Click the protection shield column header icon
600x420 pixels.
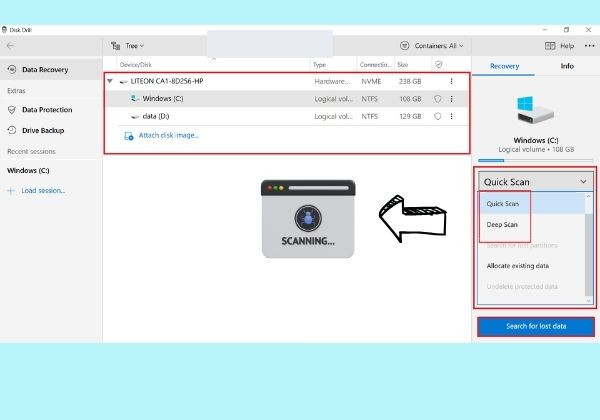point(439,65)
